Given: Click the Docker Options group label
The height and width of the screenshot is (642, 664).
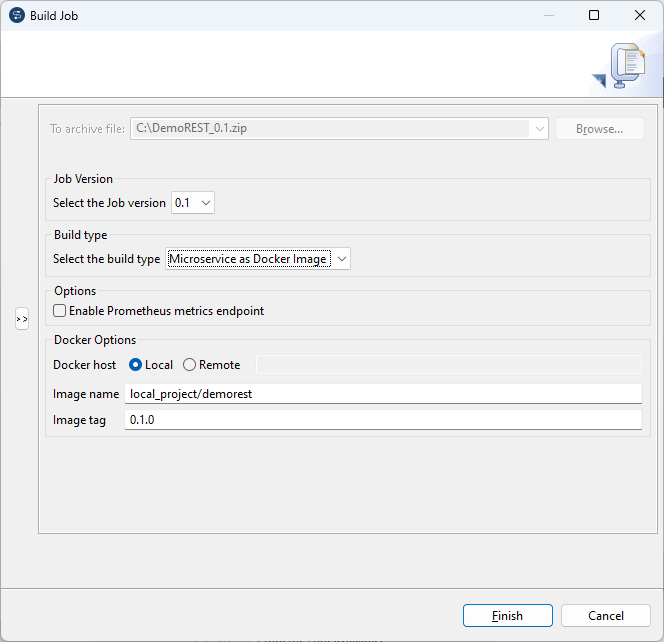Looking at the screenshot, I should pyautogui.click(x=95, y=340).
